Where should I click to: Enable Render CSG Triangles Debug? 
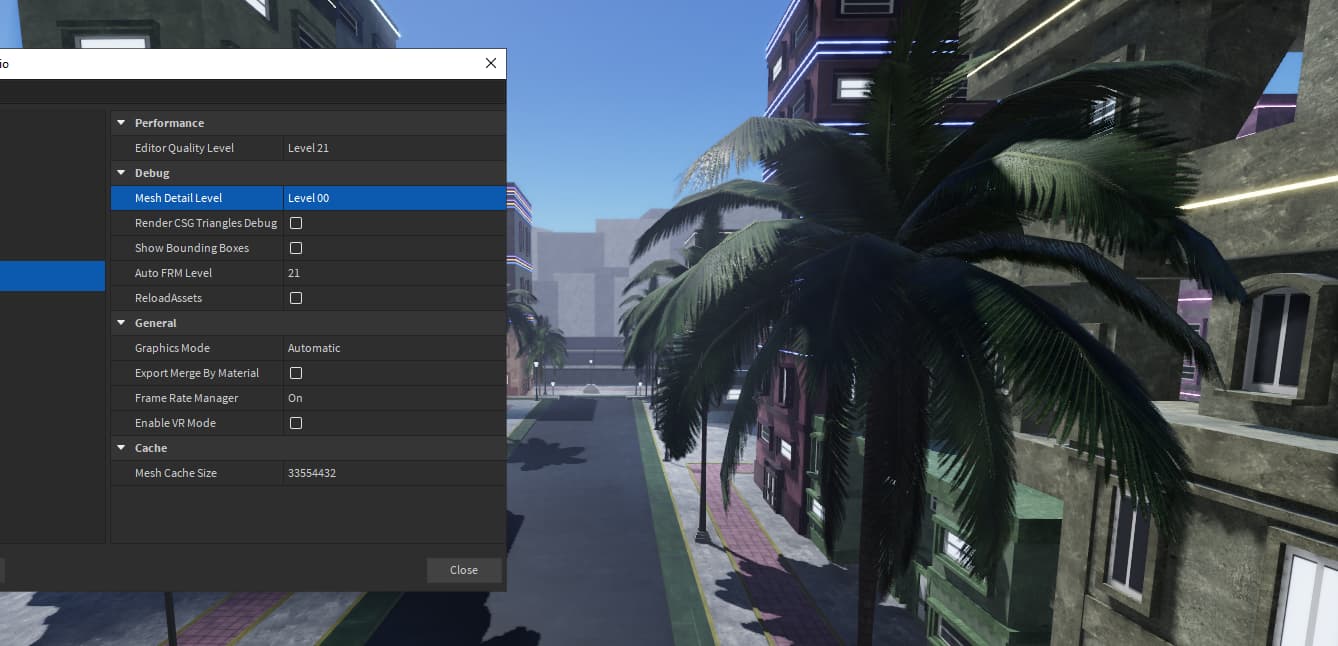[x=295, y=222]
